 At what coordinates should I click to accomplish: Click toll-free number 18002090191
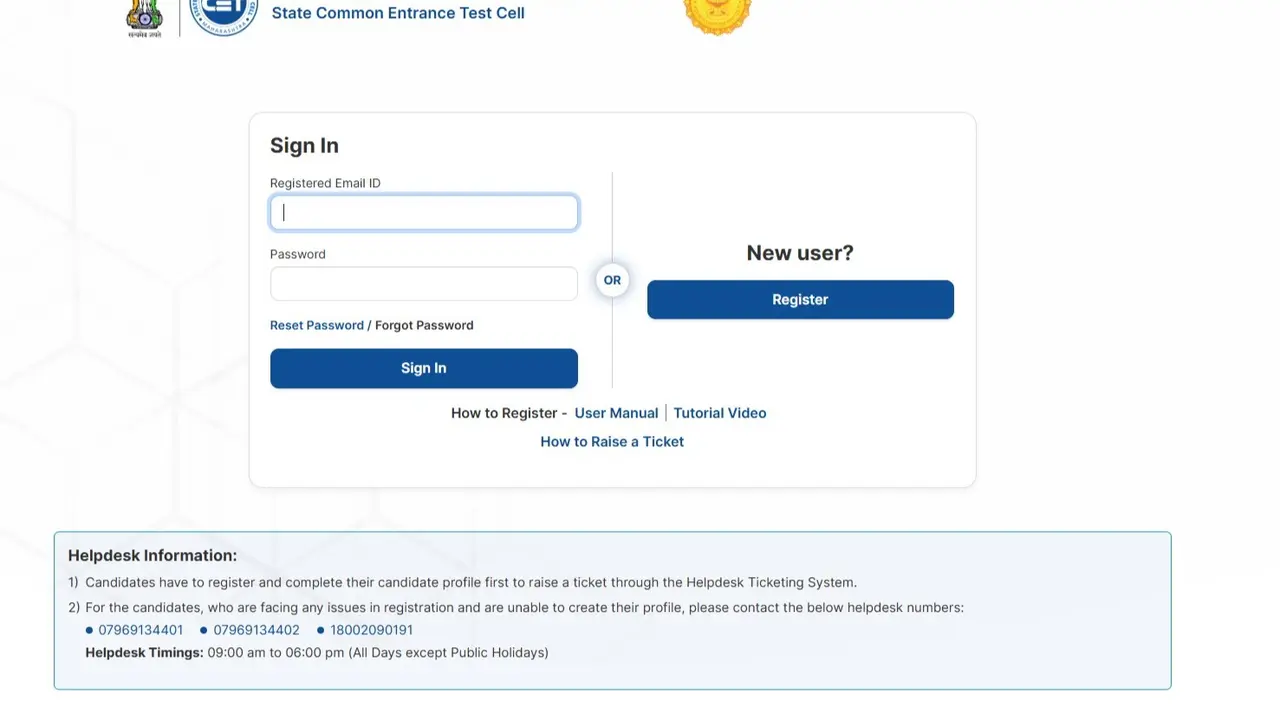[x=370, y=630]
